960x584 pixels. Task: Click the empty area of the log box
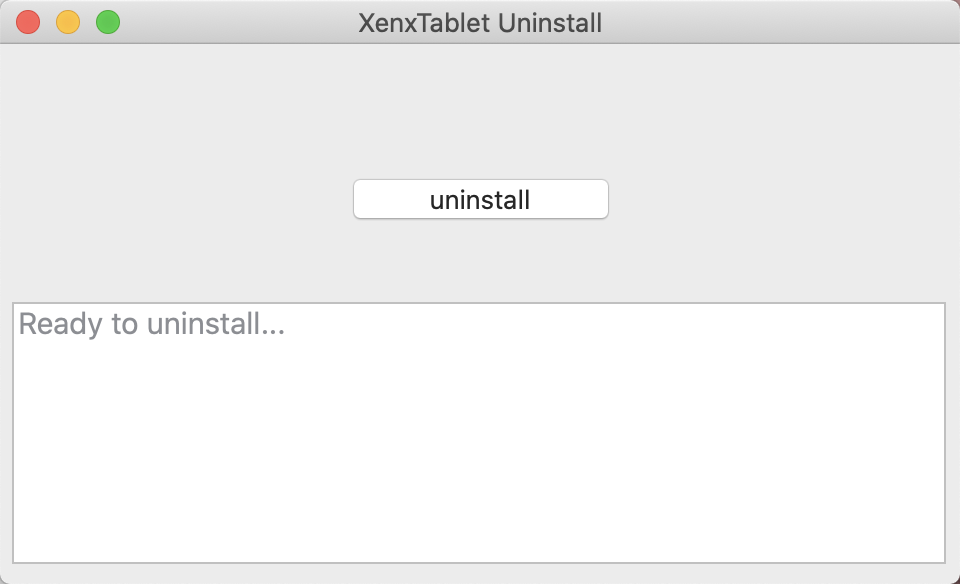[x=478, y=460]
